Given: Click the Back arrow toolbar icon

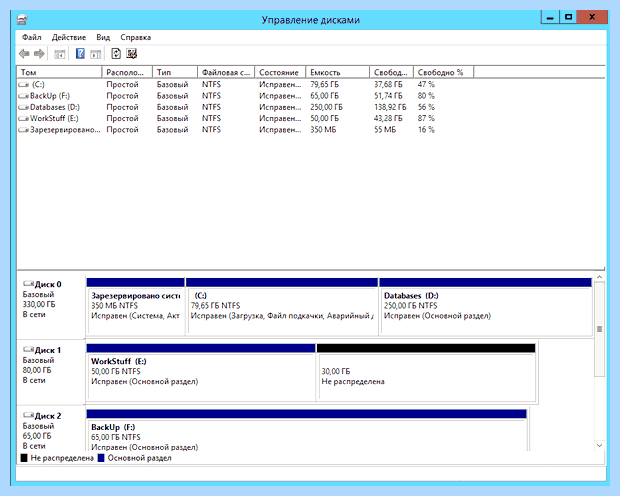Looking at the screenshot, I should tap(24, 53).
